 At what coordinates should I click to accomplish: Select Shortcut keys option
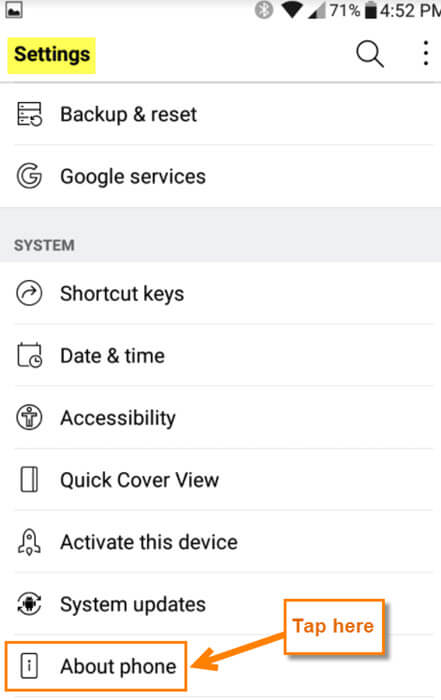(220, 293)
